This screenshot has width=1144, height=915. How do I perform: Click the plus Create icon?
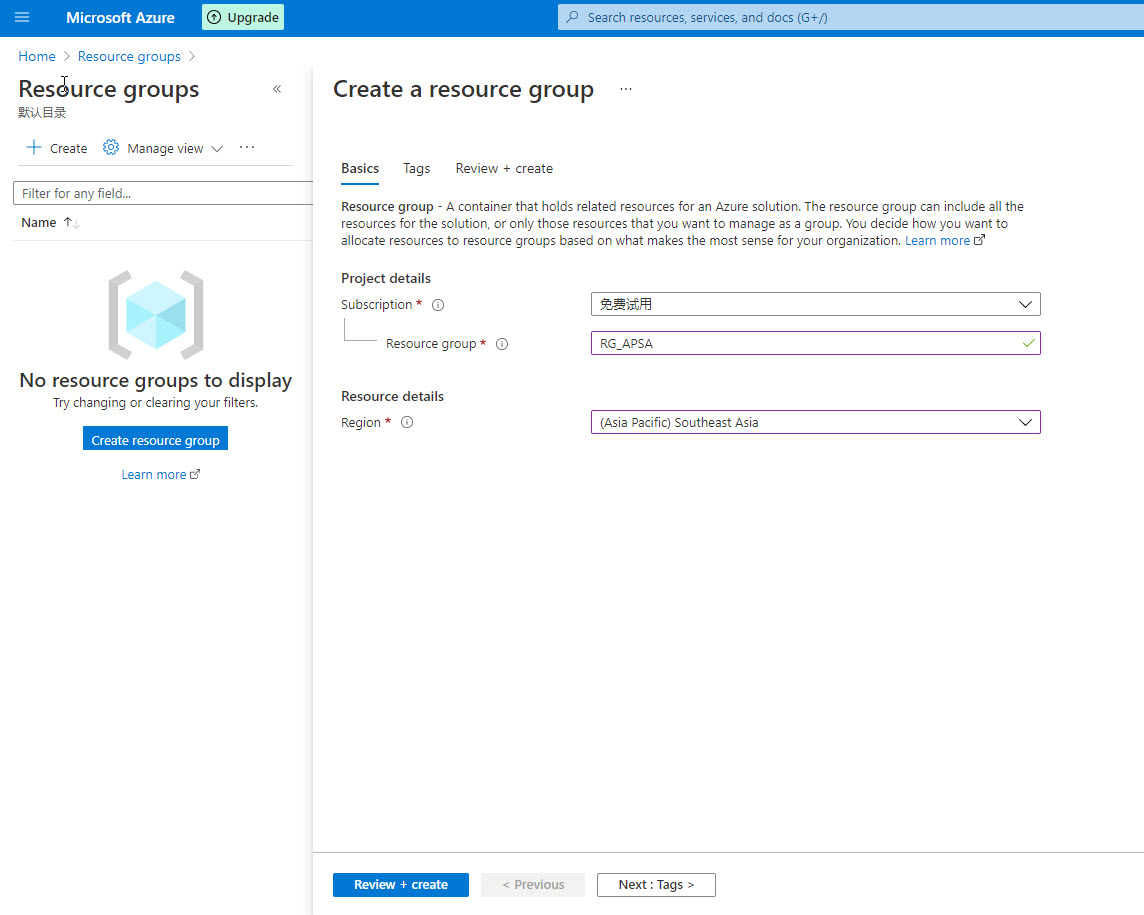pyautogui.click(x=34, y=148)
